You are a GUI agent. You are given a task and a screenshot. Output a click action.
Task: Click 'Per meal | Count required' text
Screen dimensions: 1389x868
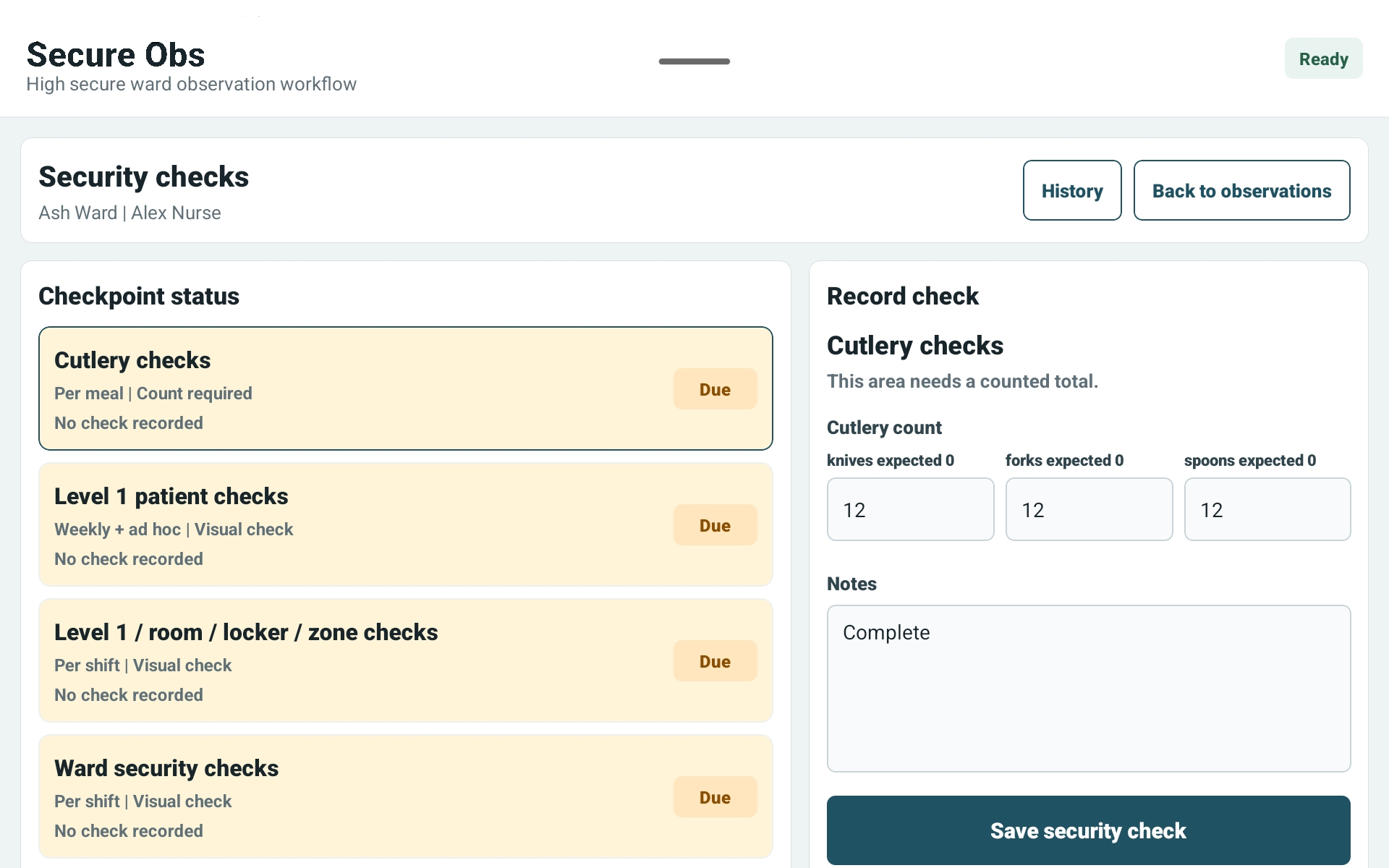(x=153, y=393)
